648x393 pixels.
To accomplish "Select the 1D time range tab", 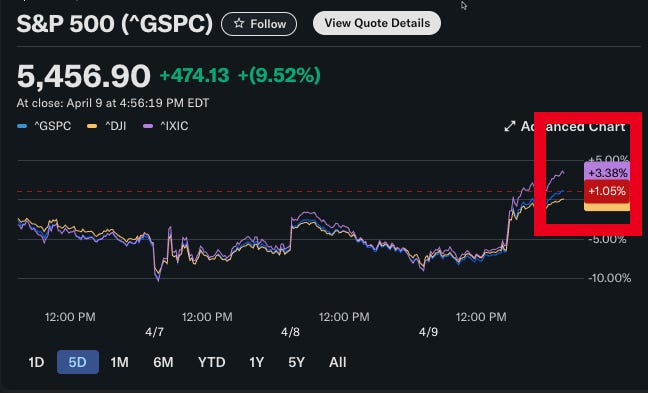I will 36,362.
